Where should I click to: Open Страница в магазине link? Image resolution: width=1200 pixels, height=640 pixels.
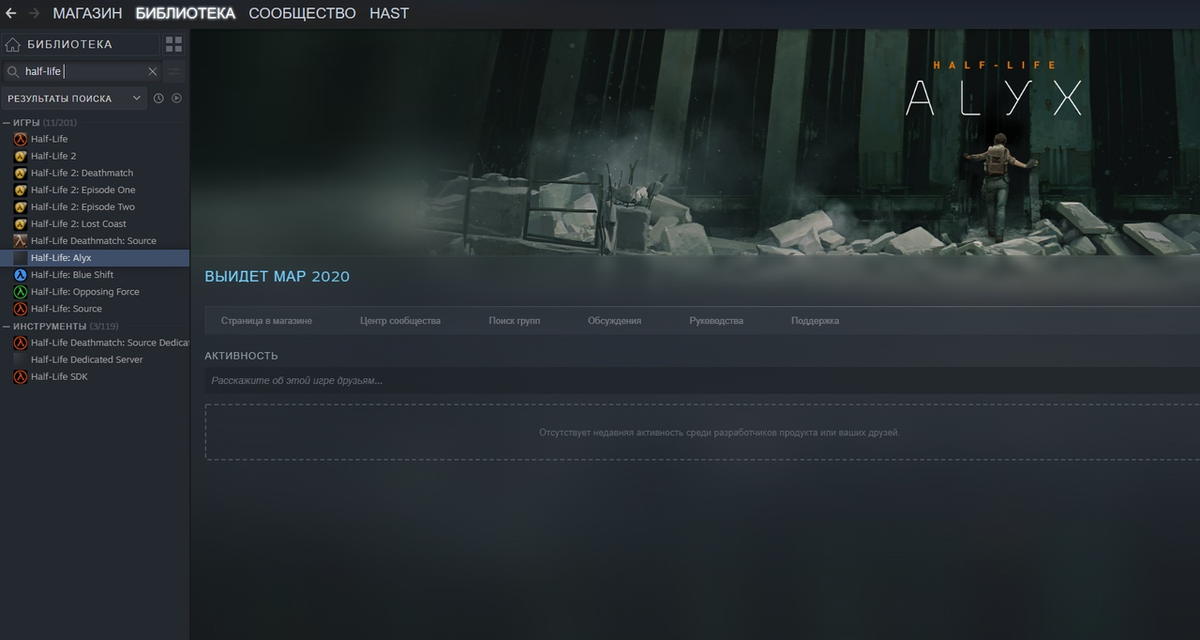pyautogui.click(x=266, y=321)
